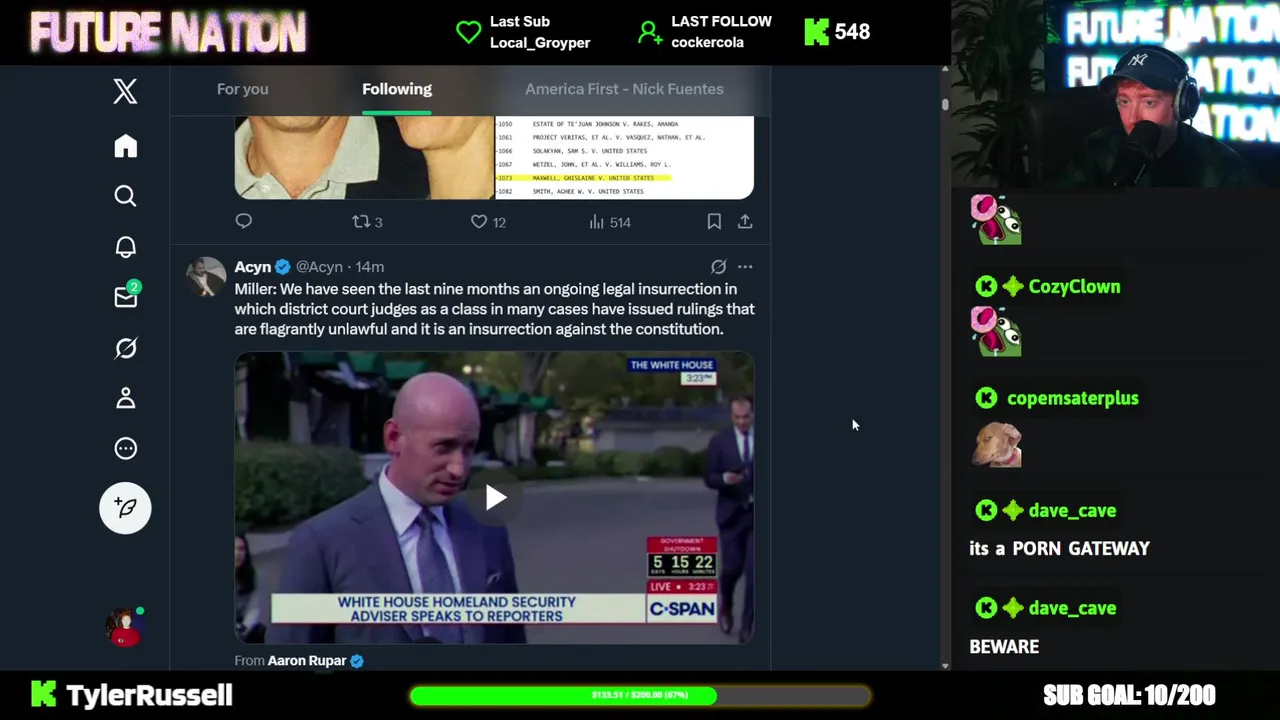
Task: Bookmark the Maxwell document post
Action: 714,222
